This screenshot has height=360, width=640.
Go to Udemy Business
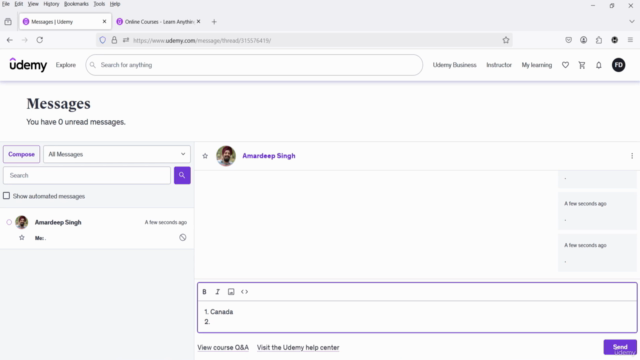(x=454, y=65)
